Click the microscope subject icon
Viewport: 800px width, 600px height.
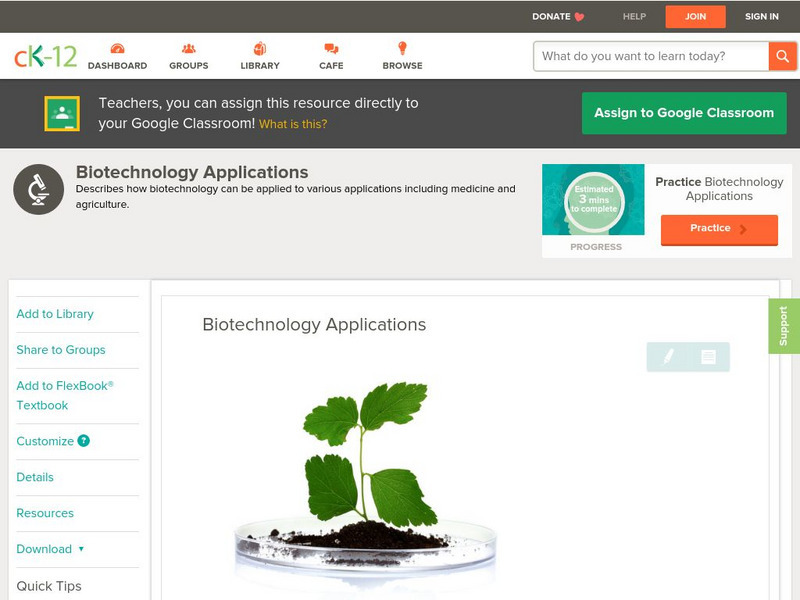tap(39, 189)
